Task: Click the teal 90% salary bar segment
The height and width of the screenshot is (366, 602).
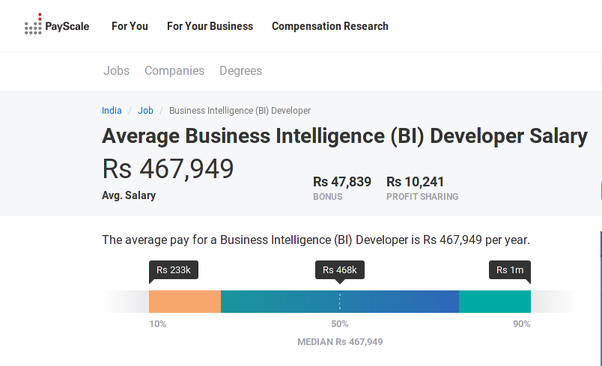Action: (495, 301)
